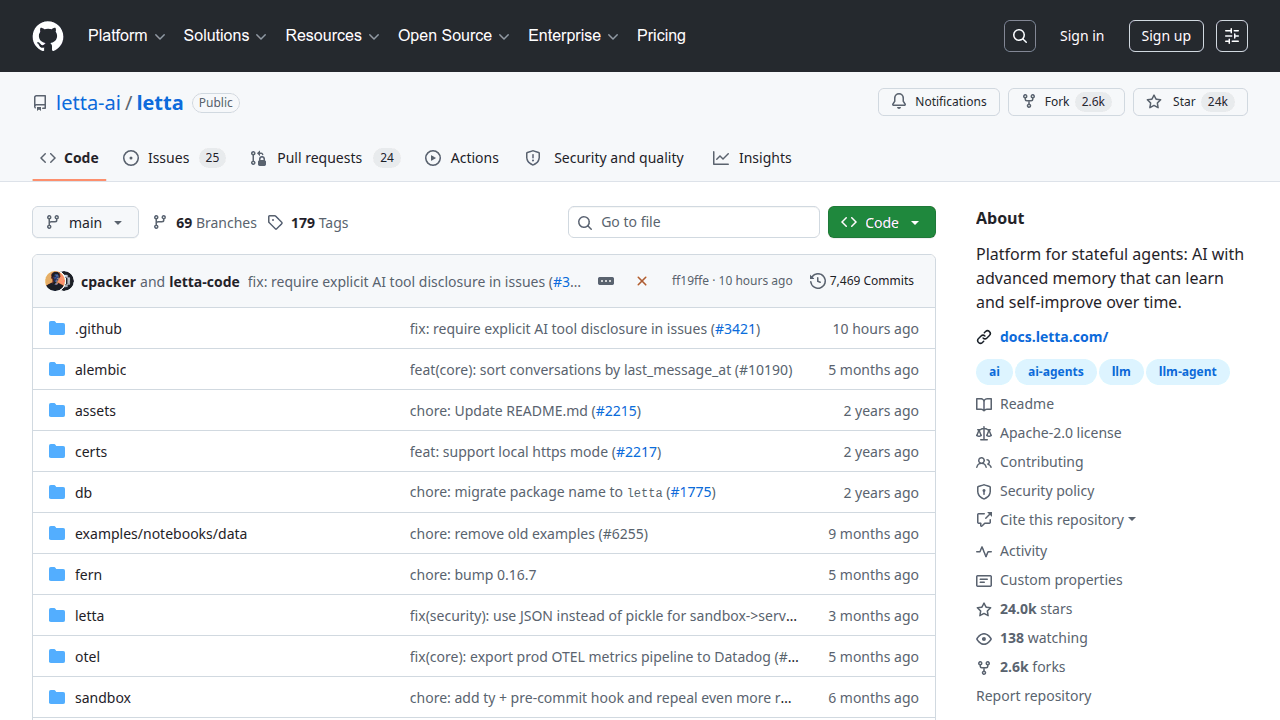Select the llm-agent topic tag
The width and height of the screenshot is (1280, 720).
(1188, 372)
